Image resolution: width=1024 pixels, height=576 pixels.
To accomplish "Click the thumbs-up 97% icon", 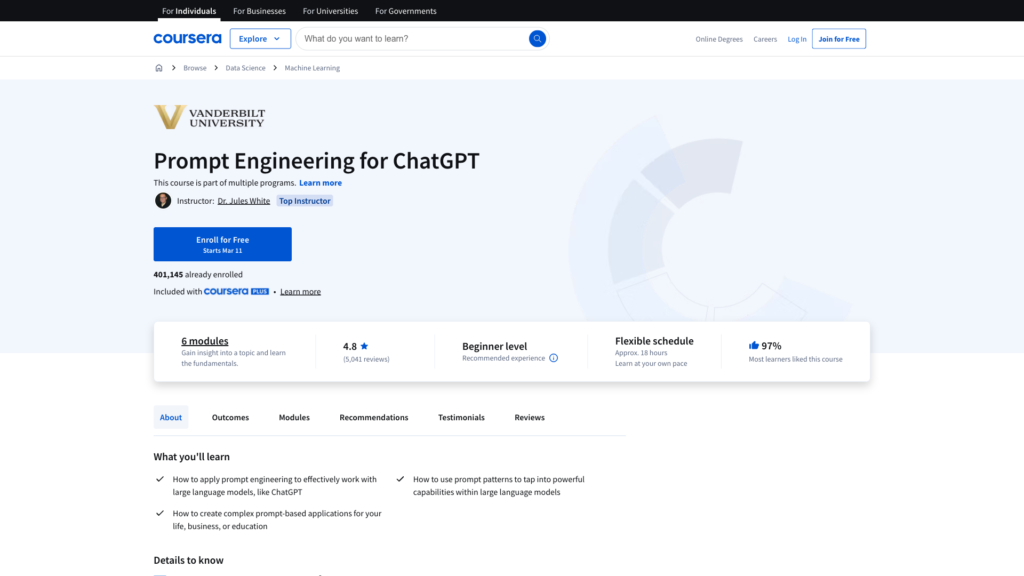I will (x=754, y=346).
